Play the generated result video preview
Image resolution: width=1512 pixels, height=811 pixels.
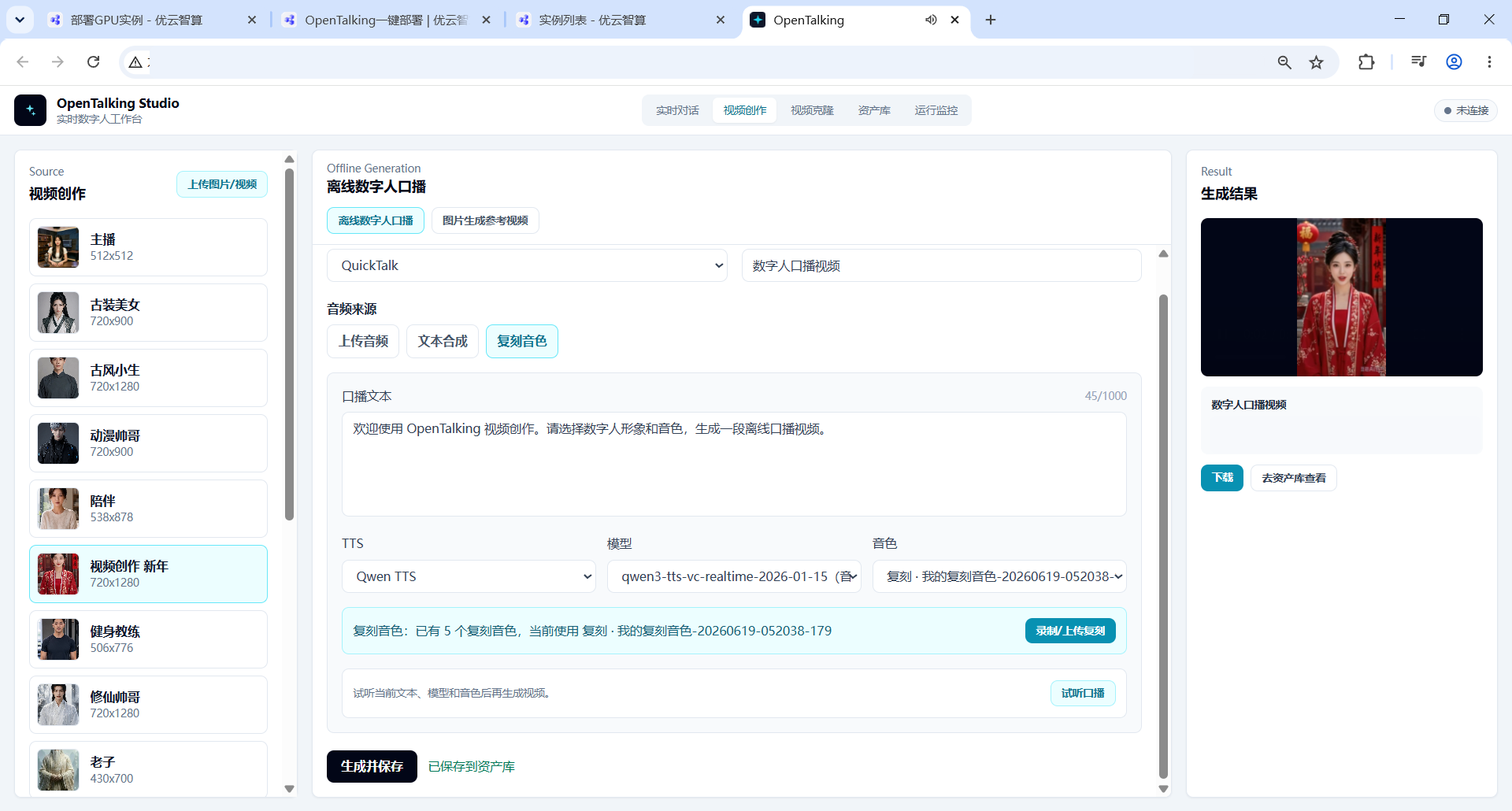pyautogui.click(x=1341, y=297)
